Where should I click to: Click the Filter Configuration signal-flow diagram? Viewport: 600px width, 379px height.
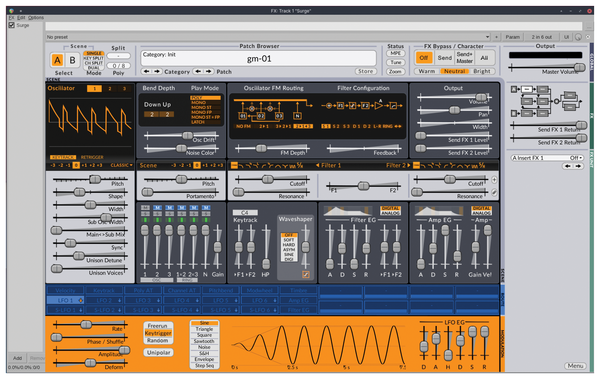362,105
